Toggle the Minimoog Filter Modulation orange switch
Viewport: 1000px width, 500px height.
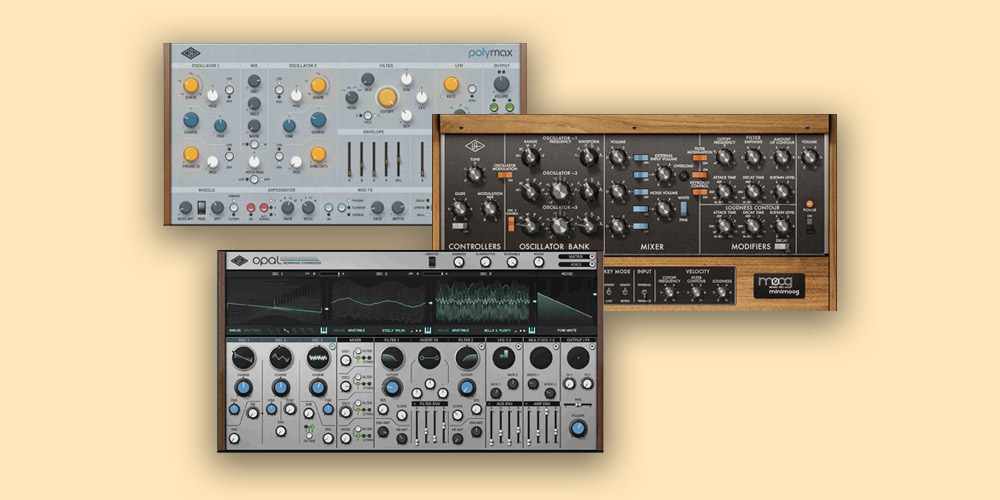point(700,158)
